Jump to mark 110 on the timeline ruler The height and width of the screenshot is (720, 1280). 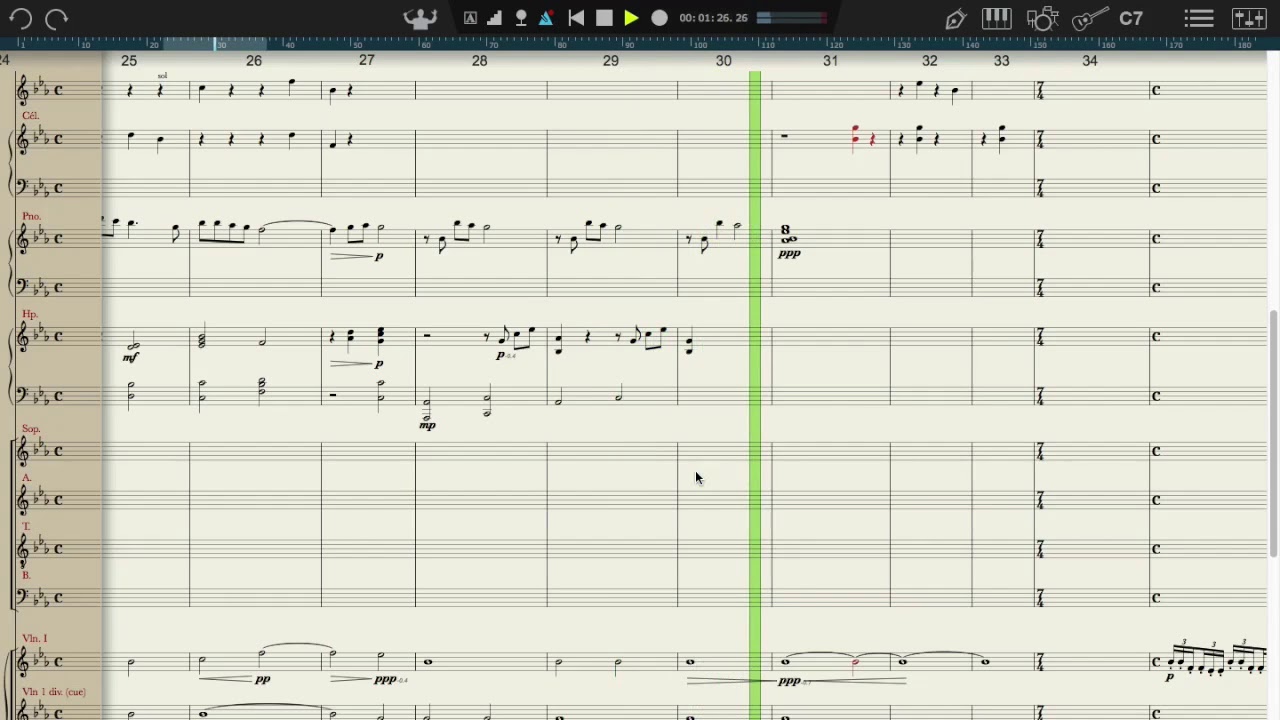click(768, 45)
